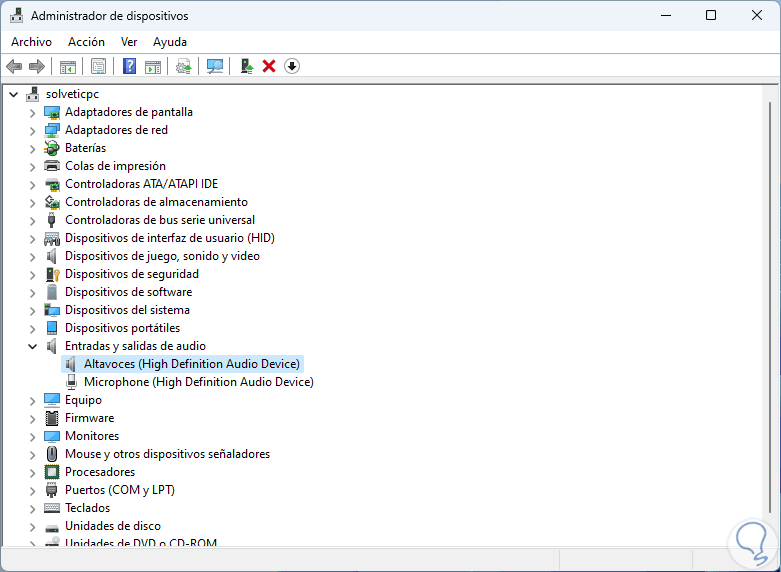
Task: Expand Controladoras de almacenamiento with its chevron
Action: 32,203
